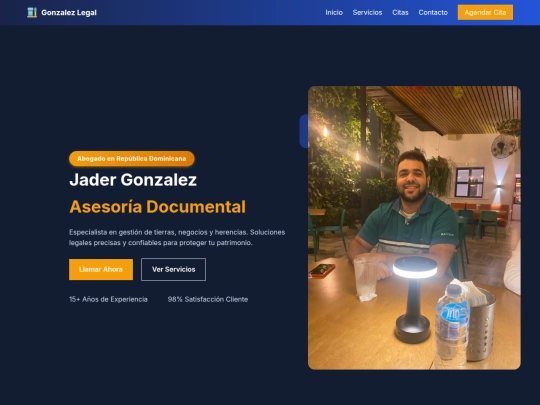This screenshot has height=405, width=540.
Task: Click the description paragraph about gestión de tierras
Action: point(177,237)
